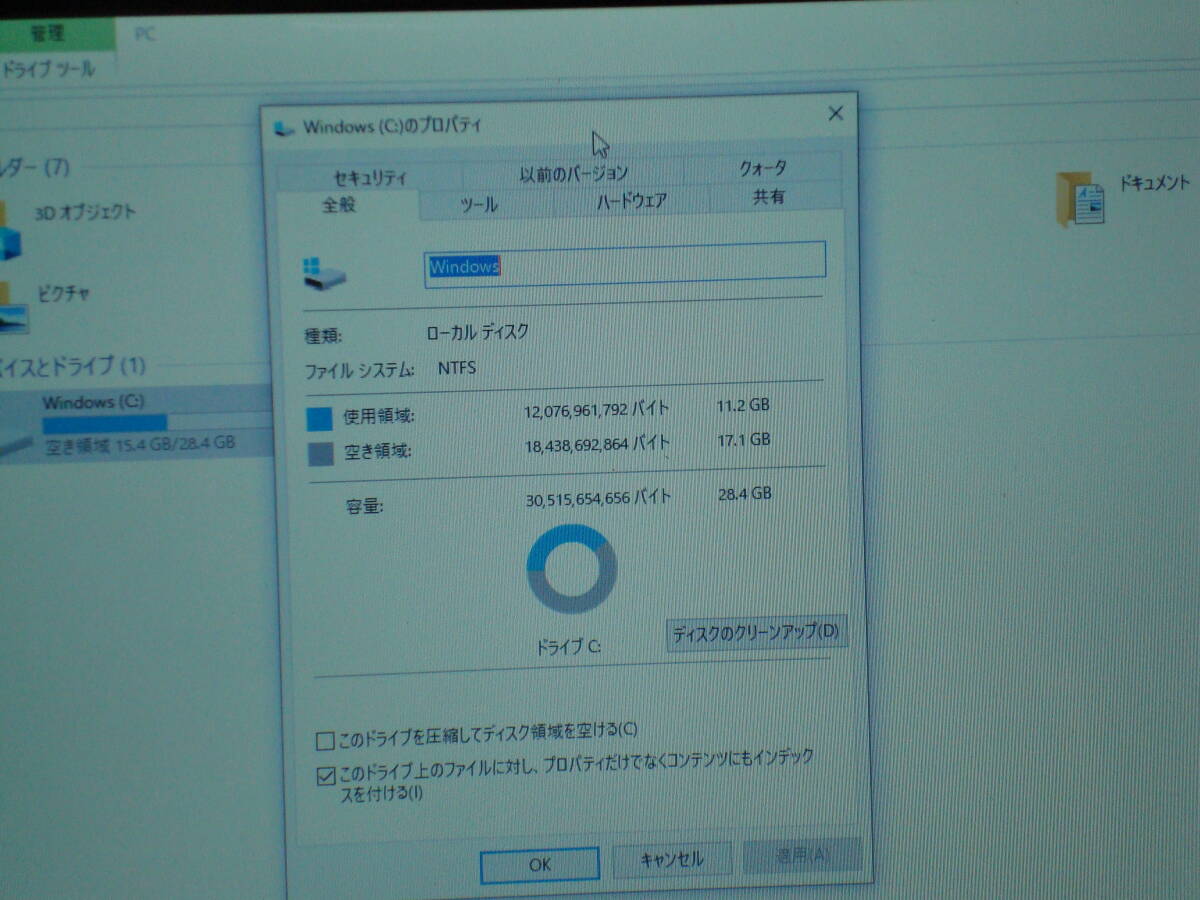Collapse the フォルダー (7) group header

[35, 166]
